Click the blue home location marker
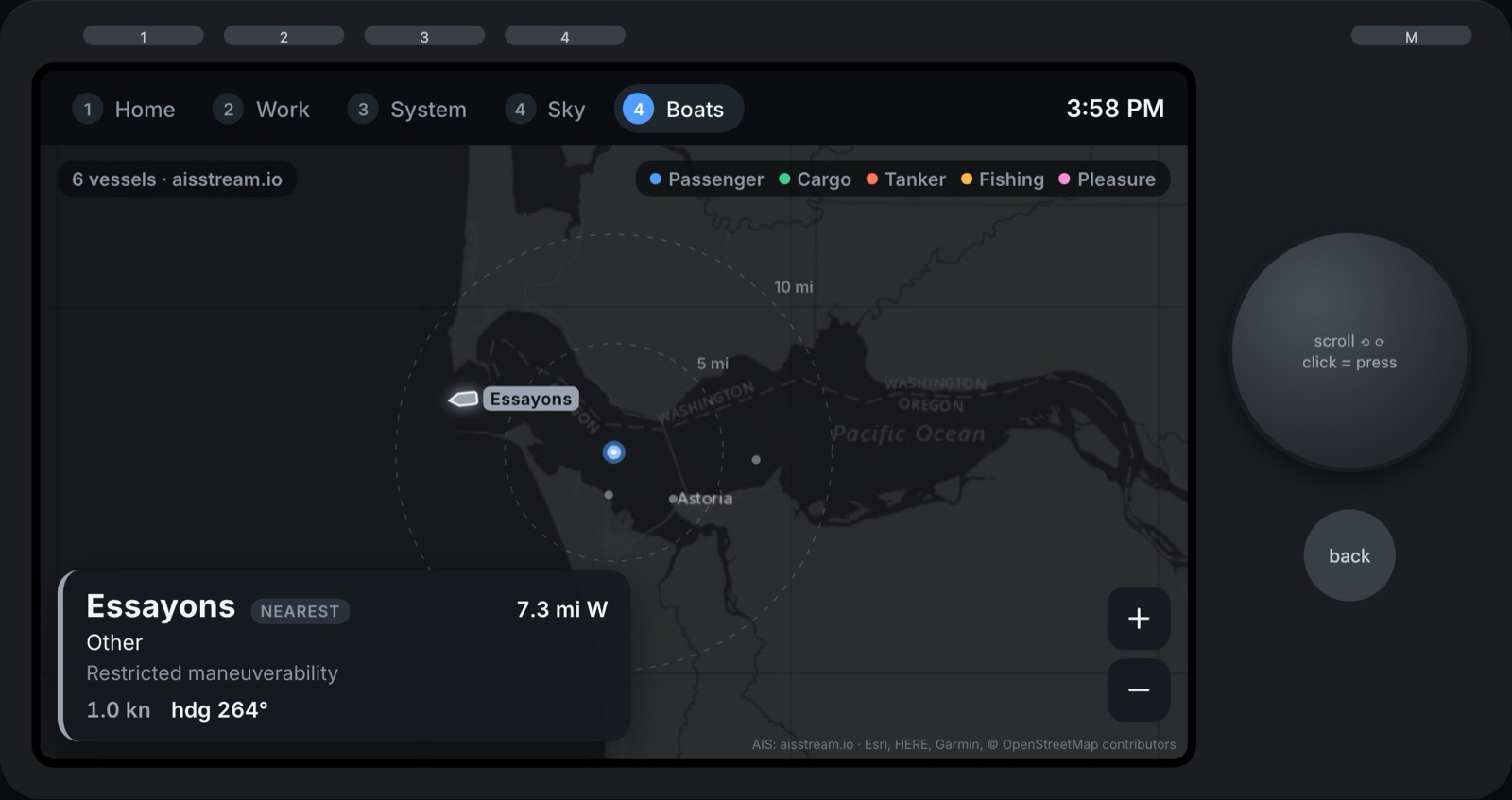 (x=614, y=452)
